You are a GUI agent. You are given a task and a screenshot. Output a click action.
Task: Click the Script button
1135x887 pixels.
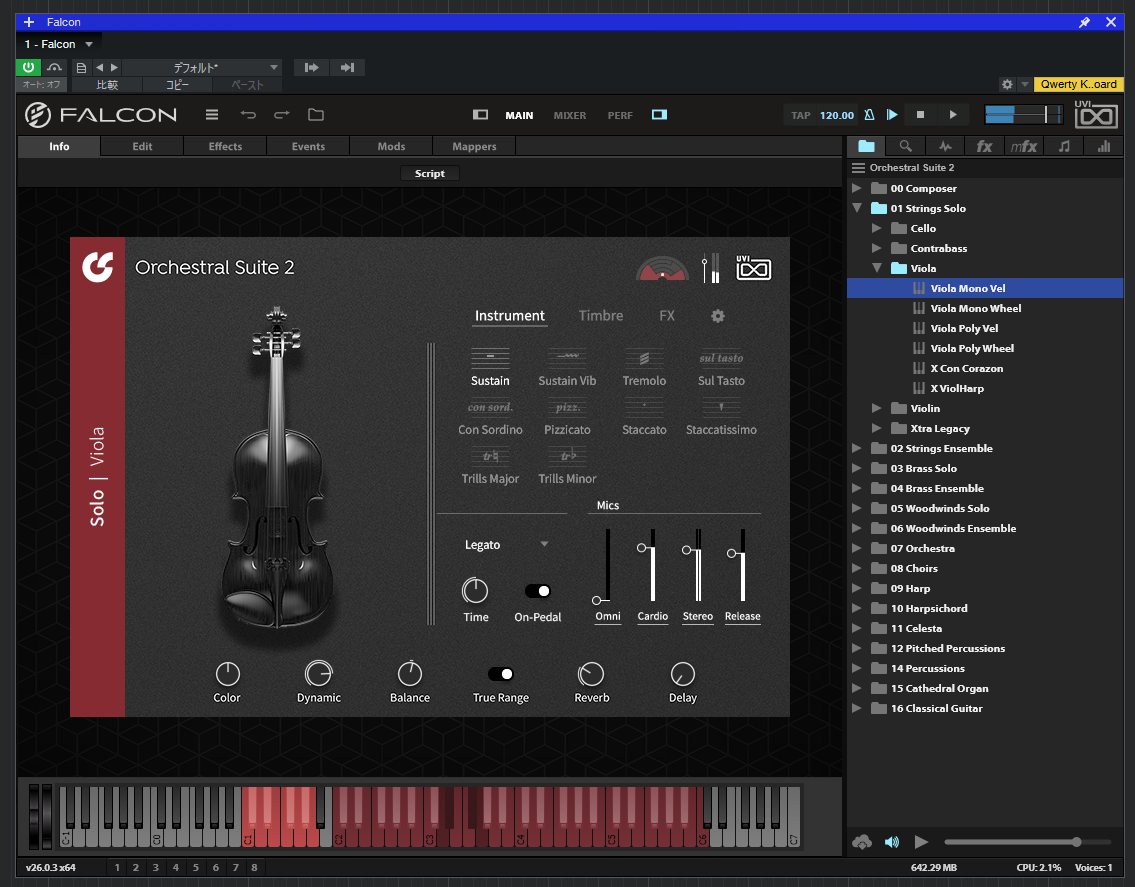coord(429,174)
